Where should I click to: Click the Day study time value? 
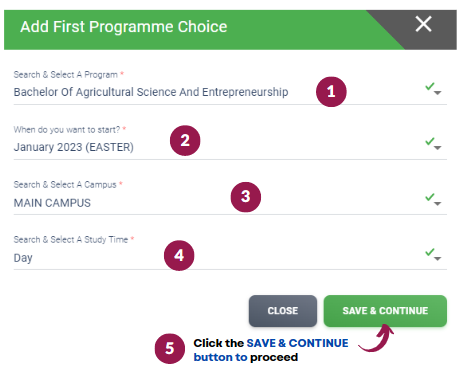point(23,258)
